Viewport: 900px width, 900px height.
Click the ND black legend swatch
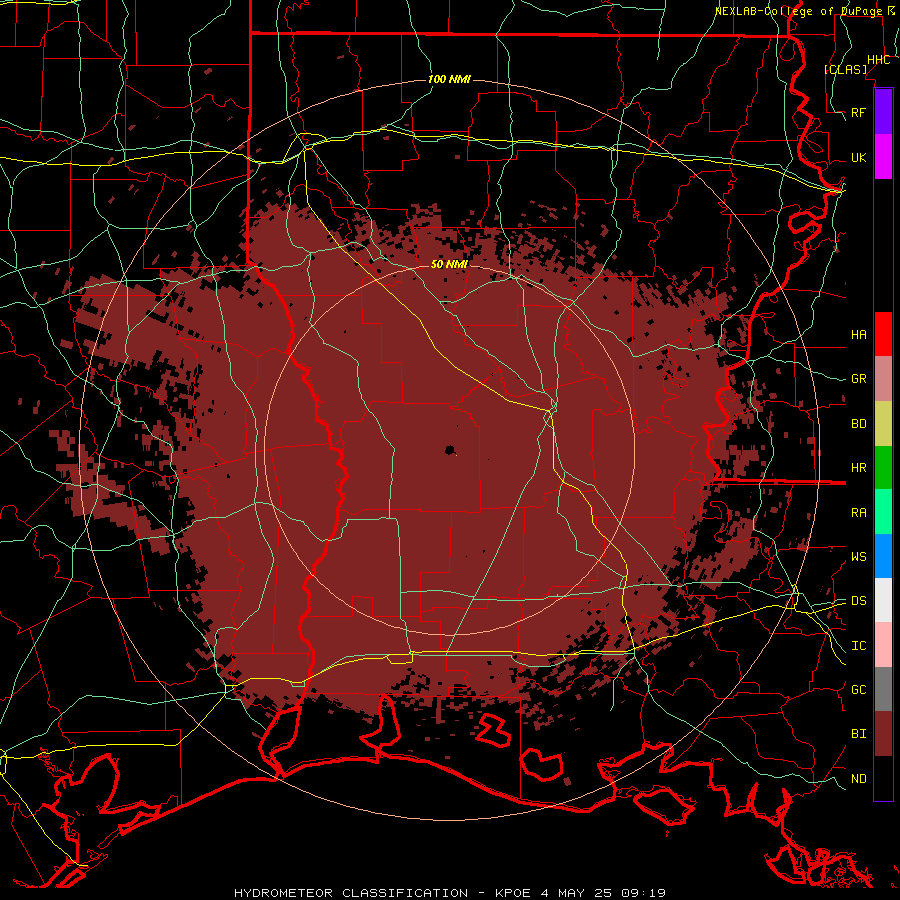[883, 778]
